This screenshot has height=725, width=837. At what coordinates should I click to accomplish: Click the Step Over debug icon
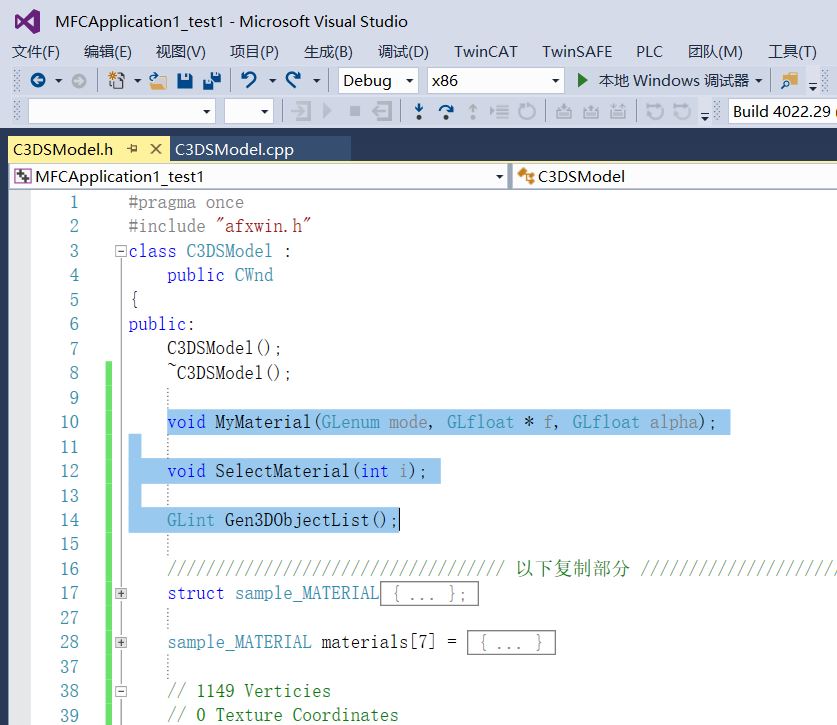pos(446,112)
